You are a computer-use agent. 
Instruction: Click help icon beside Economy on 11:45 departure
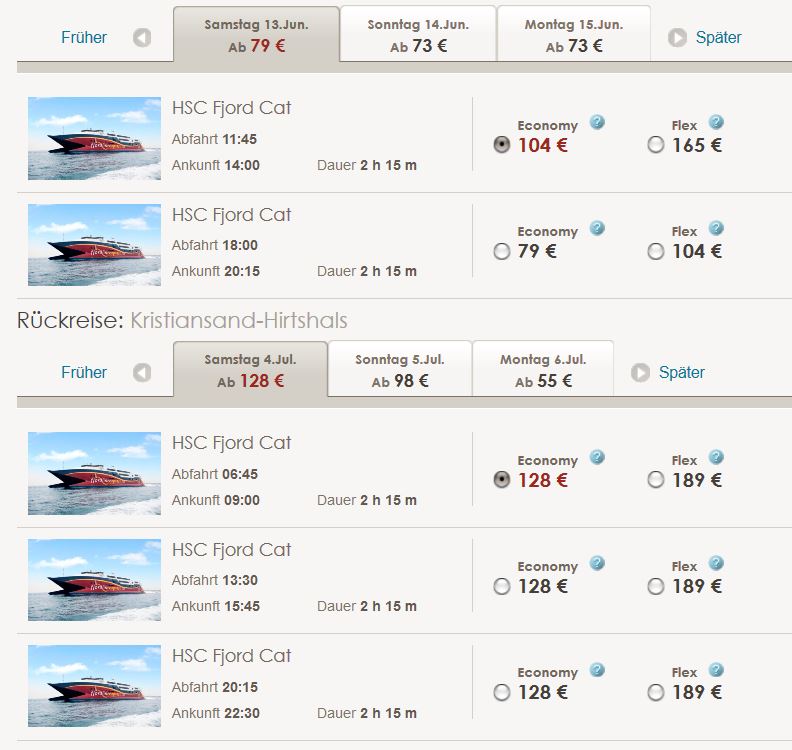coord(597,123)
